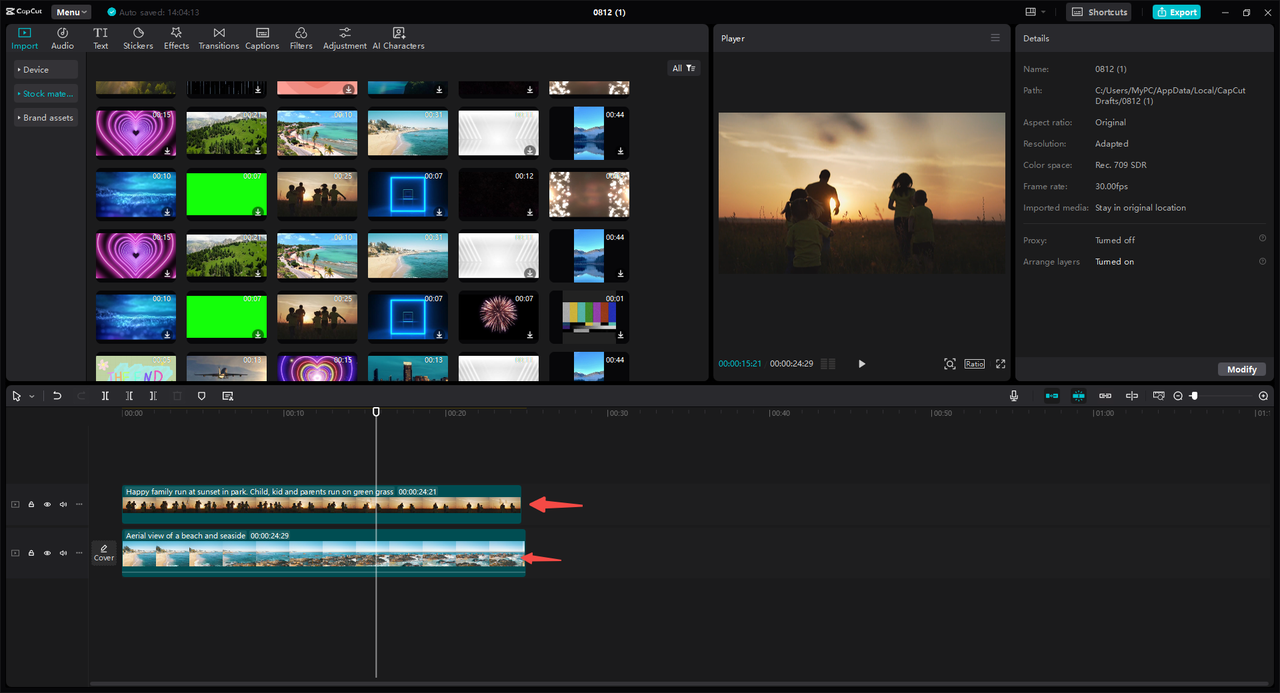Screen dimensions: 1280x693
Task: Toggle preview axis on timeline toolbar
Action: (x=1132, y=396)
